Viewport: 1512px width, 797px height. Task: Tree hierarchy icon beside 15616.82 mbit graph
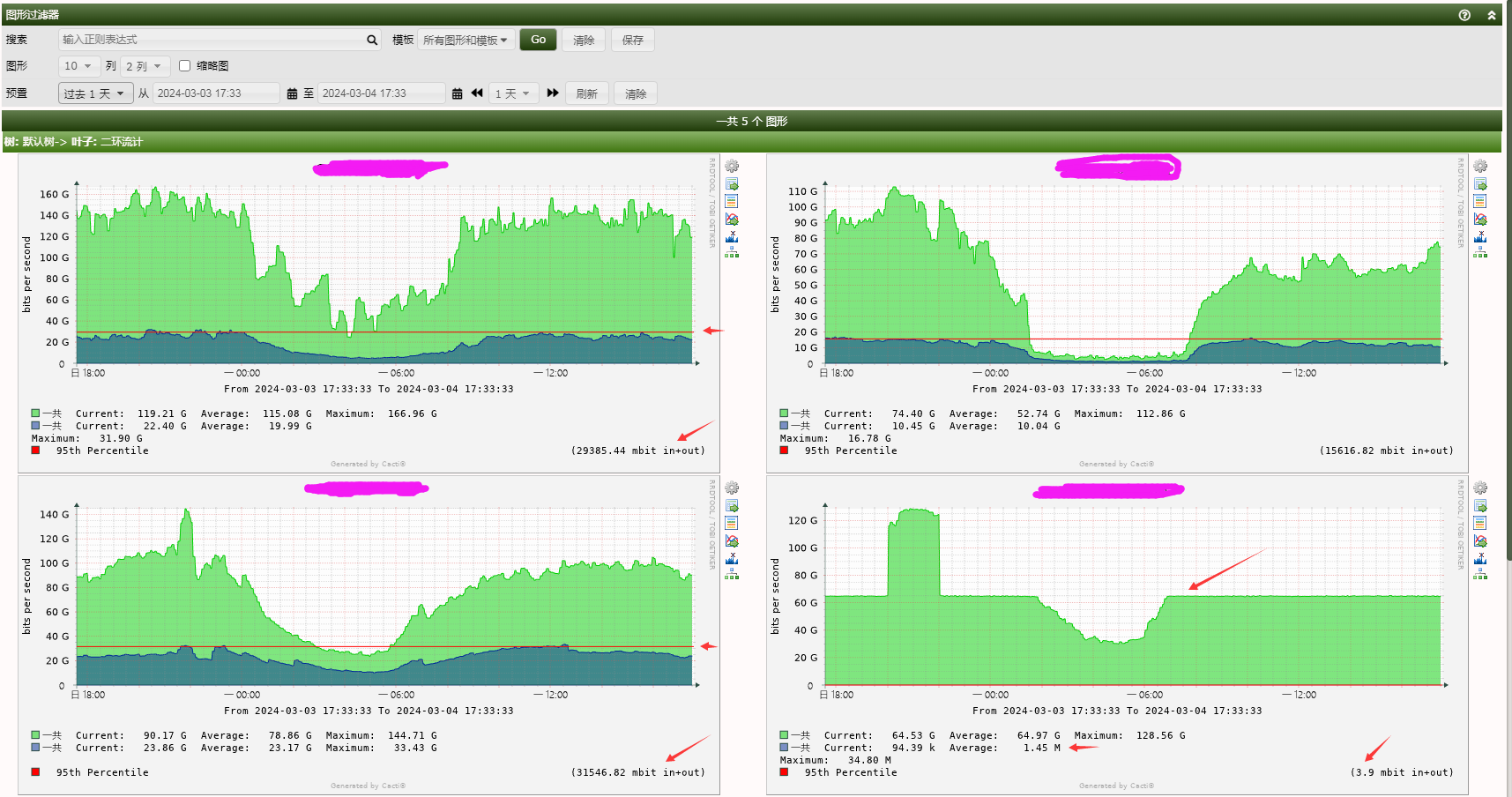pos(1480,252)
